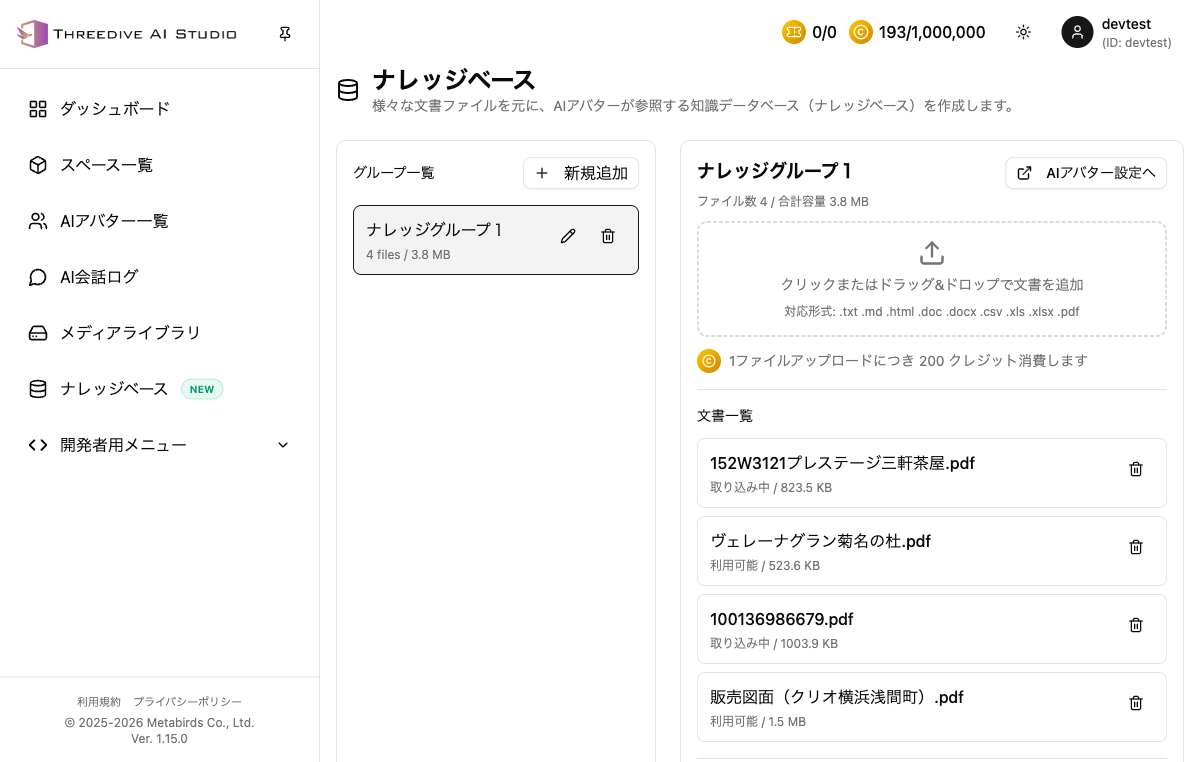Click the 文書一覧 heading
Image resolution: width=1200 pixels, height=762 pixels.
coord(725,415)
